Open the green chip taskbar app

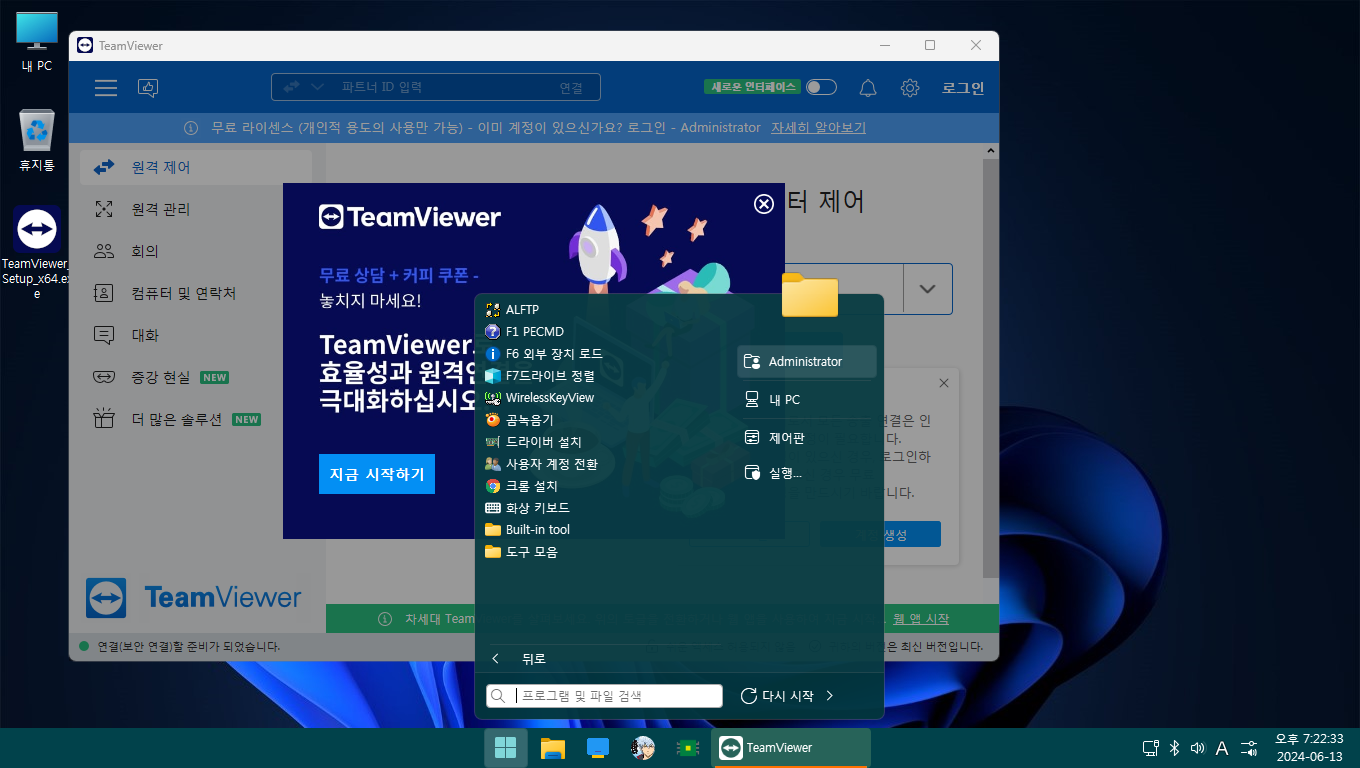[x=687, y=748]
